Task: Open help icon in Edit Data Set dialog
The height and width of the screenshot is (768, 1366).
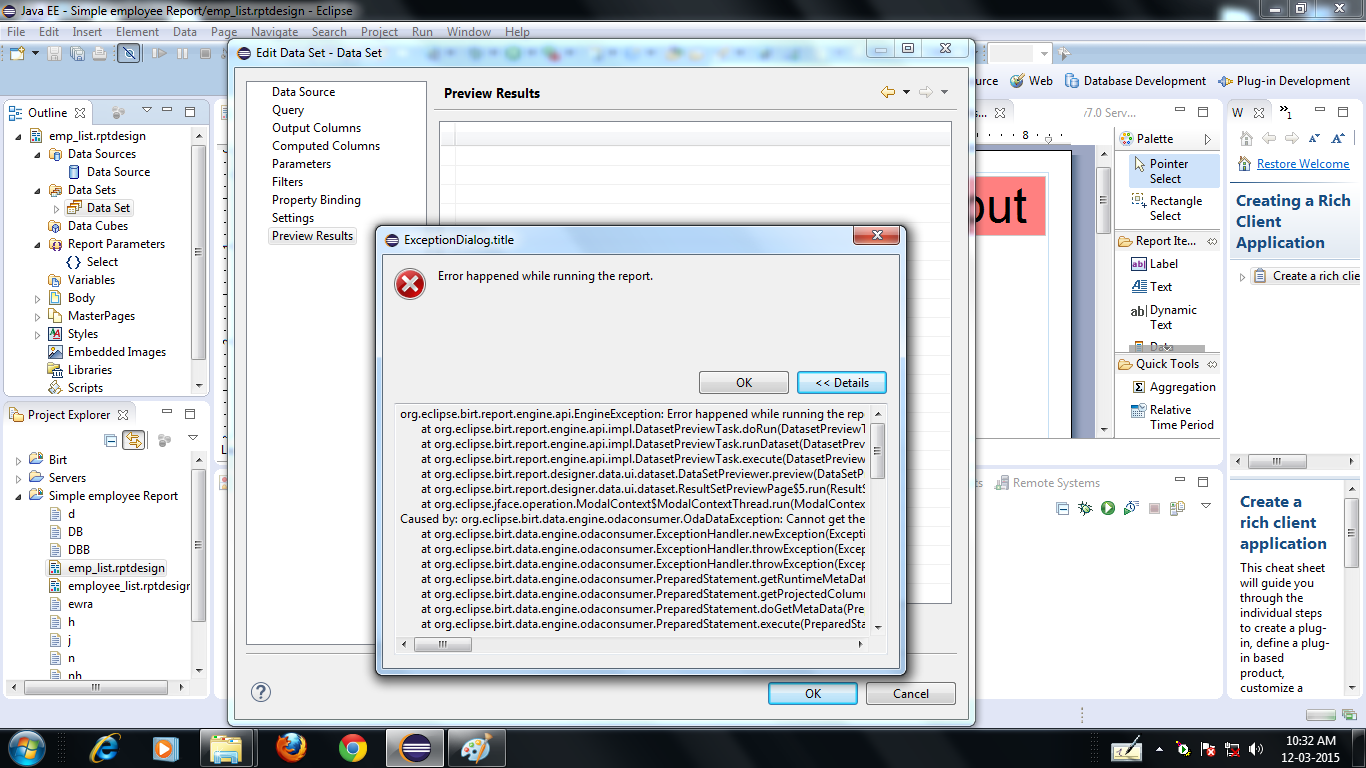Action: tap(260, 692)
